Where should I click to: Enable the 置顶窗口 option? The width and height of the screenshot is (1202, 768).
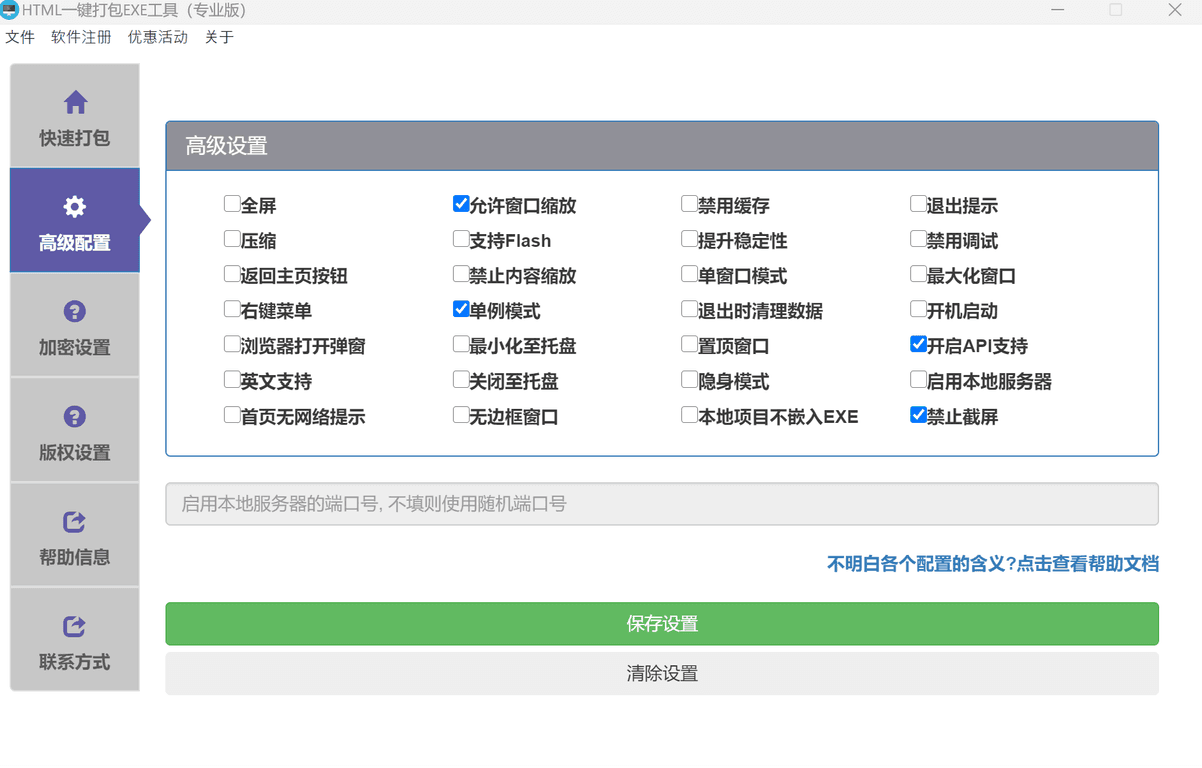tap(689, 345)
